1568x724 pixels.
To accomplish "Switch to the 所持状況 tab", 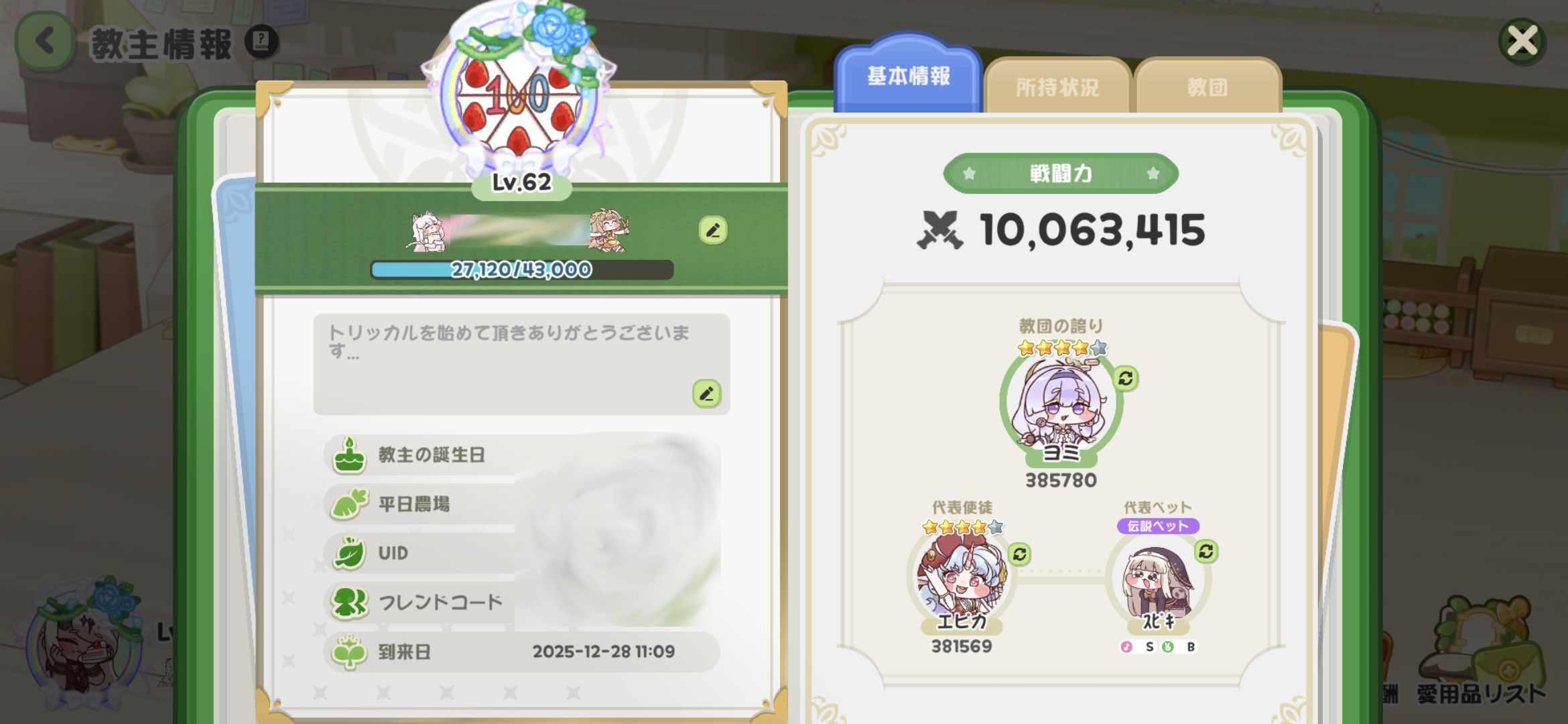I will click(1057, 86).
